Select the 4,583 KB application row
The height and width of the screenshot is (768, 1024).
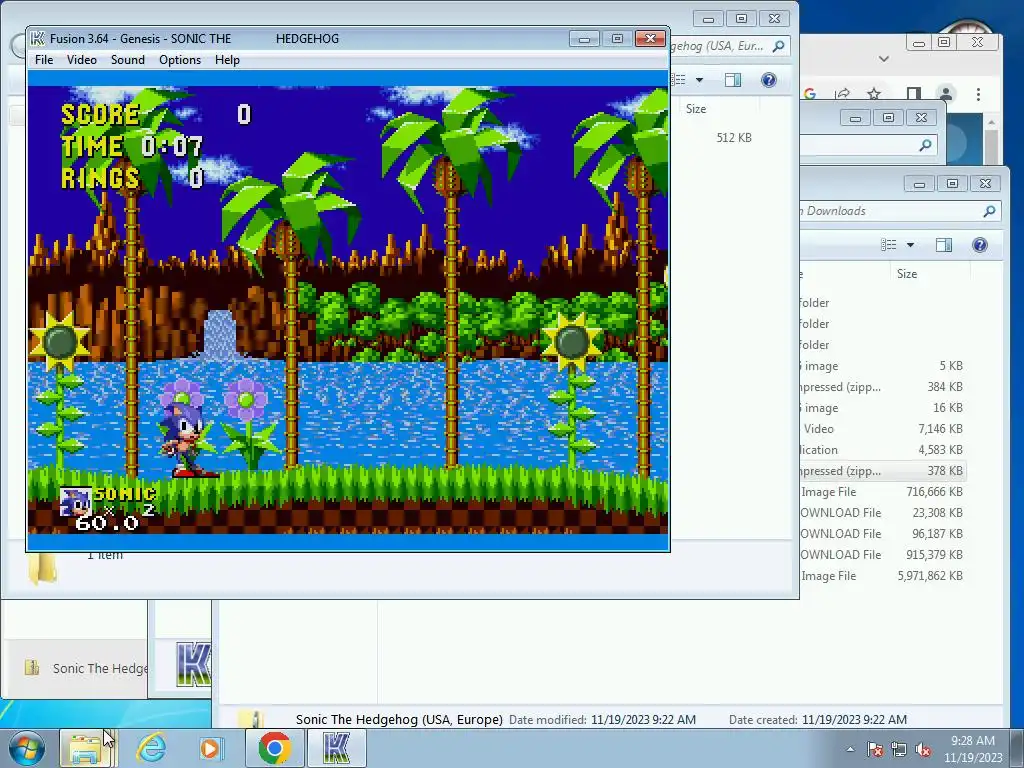coord(882,450)
